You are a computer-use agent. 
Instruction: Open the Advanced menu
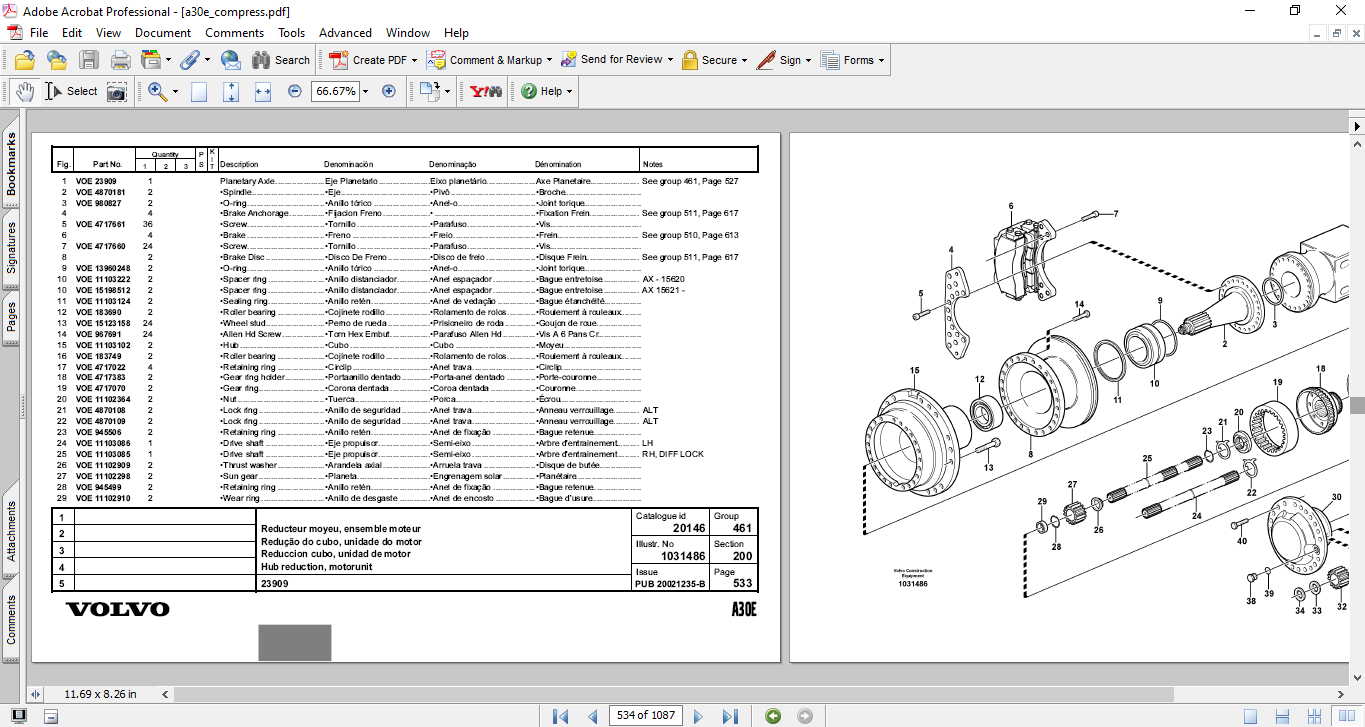(x=345, y=33)
